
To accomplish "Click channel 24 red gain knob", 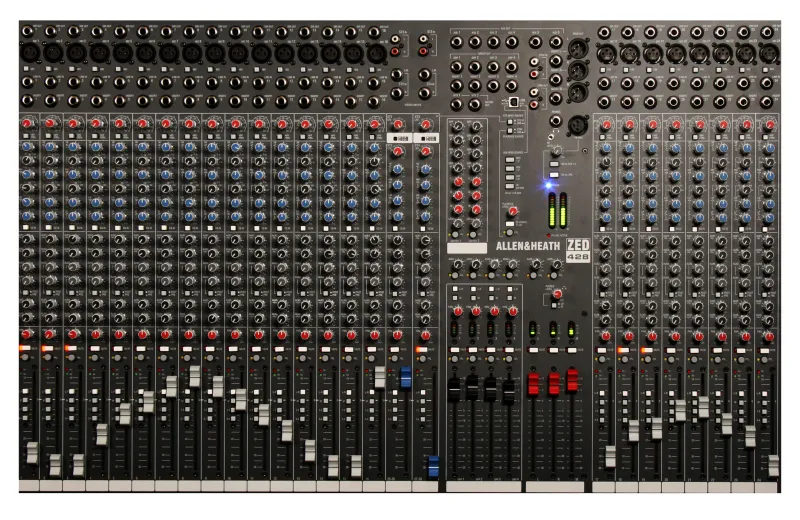I will pos(770,125).
